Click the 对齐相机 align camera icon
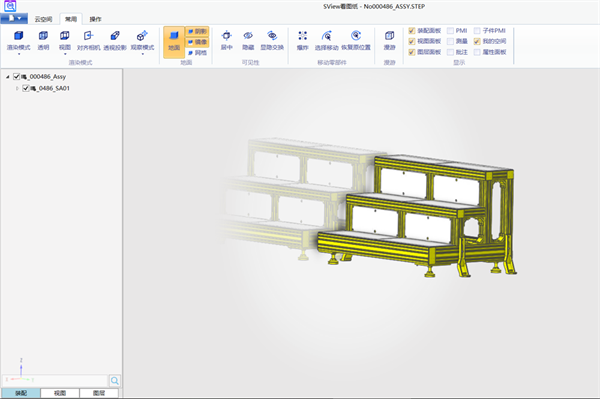 88,36
